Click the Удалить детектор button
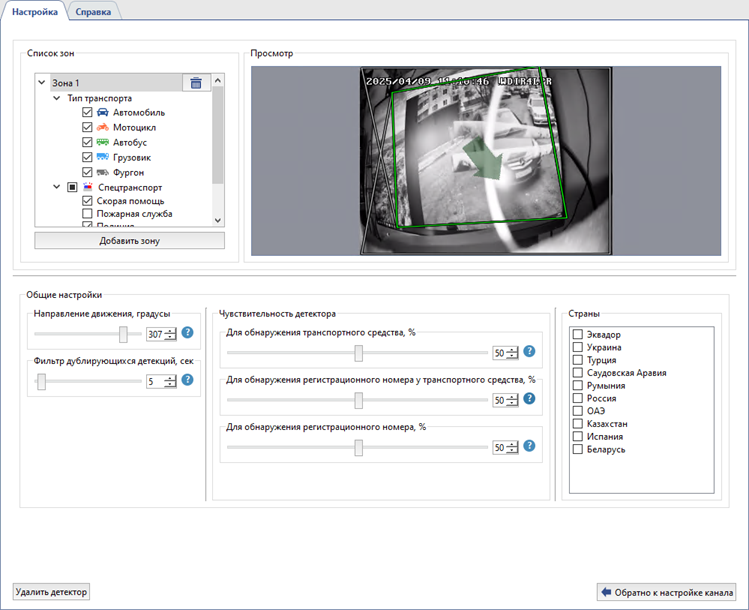The height and width of the screenshot is (610, 749). click(51, 591)
